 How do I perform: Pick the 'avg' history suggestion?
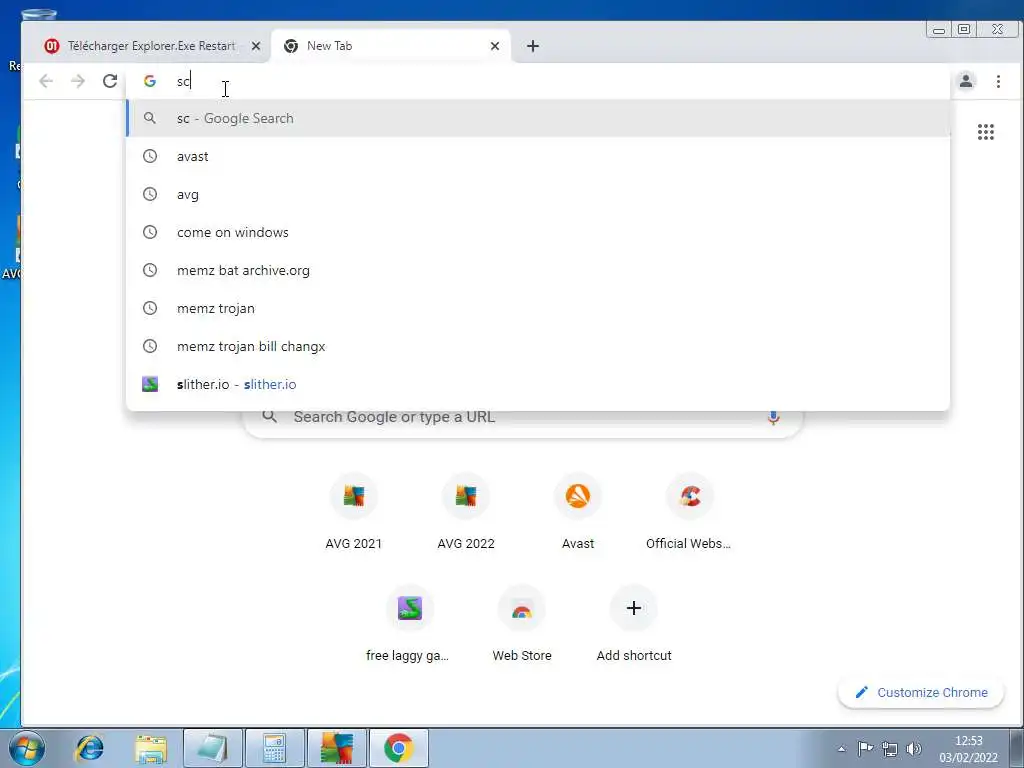click(538, 194)
